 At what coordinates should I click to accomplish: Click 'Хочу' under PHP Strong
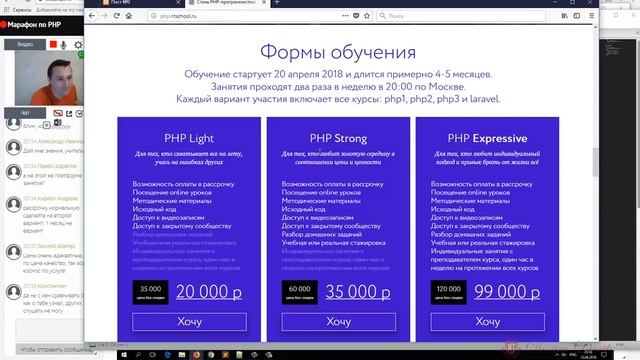[338, 322]
